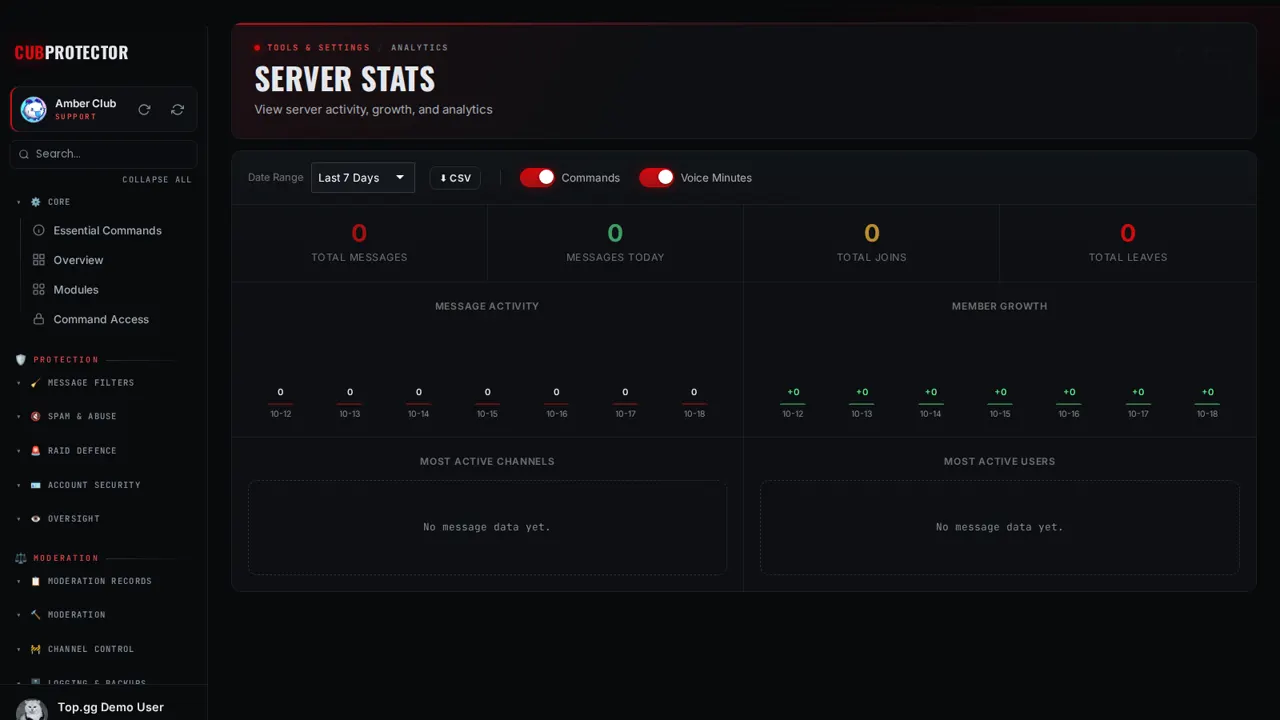Click the refresh icon beside Amber Club
This screenshot has height=720, width=1280.
coord(144,109)
